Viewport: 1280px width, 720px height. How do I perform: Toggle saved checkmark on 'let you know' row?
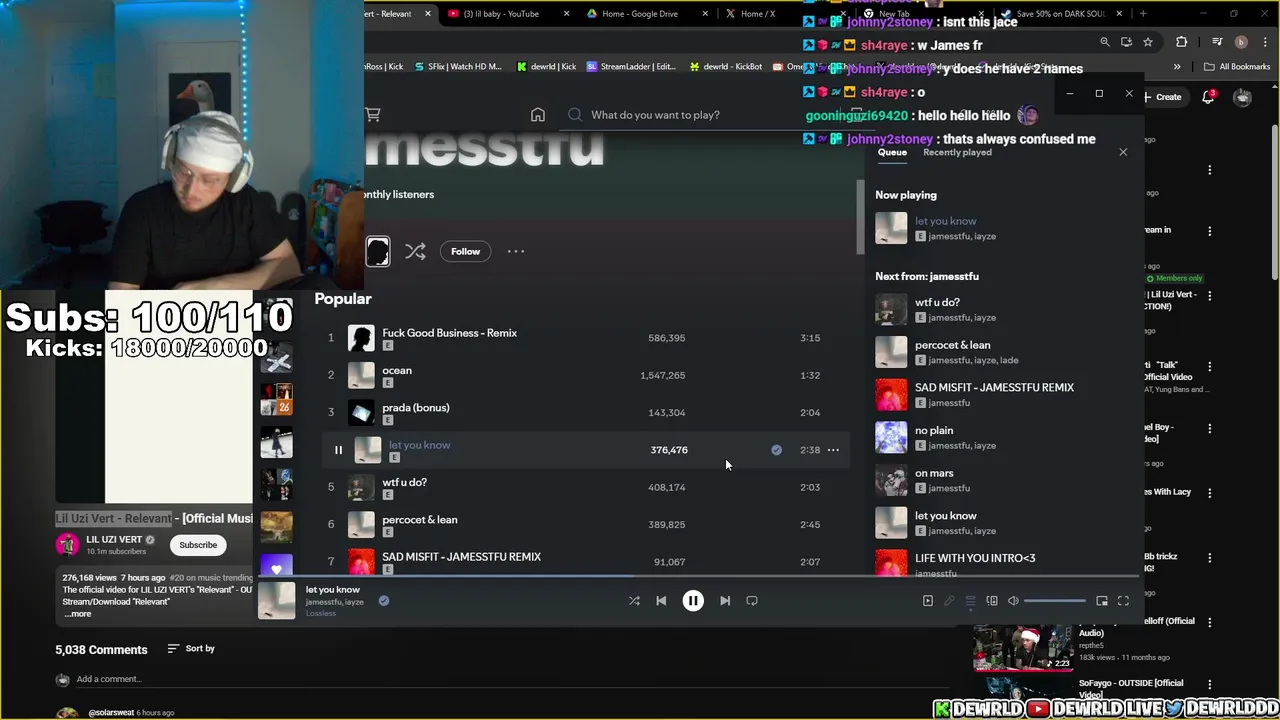click(x=776, y=450)
